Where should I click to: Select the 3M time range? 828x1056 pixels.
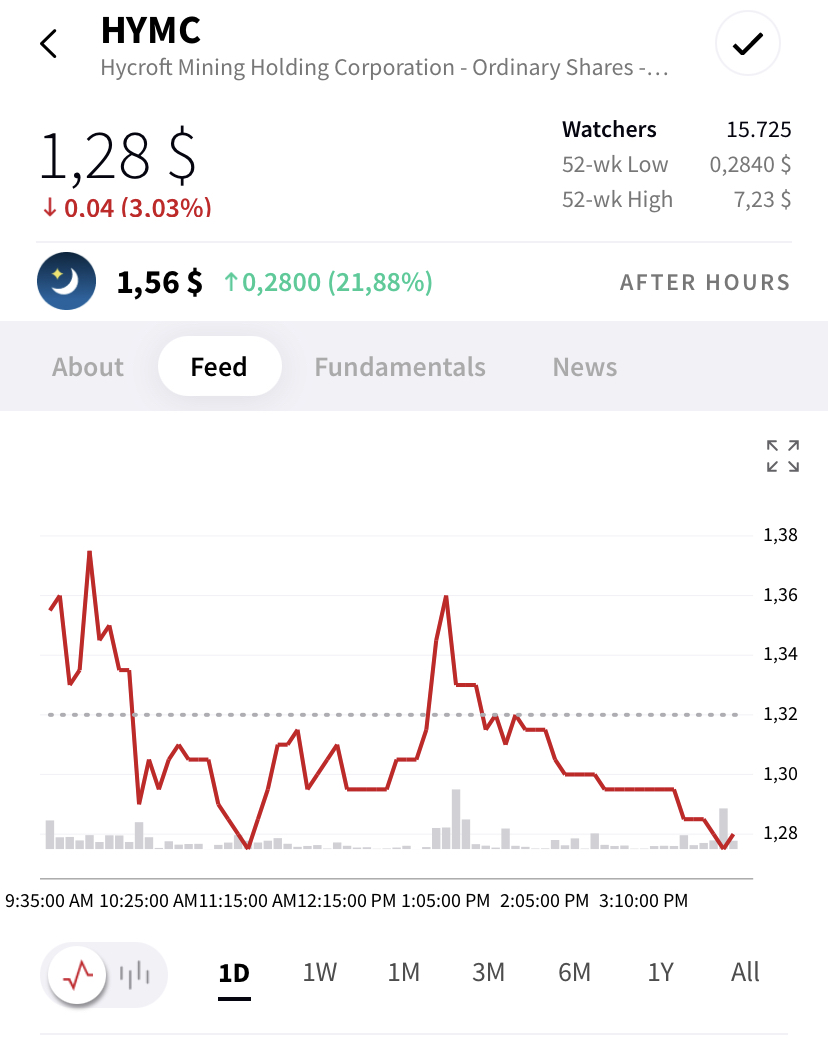tap(488, 972)
